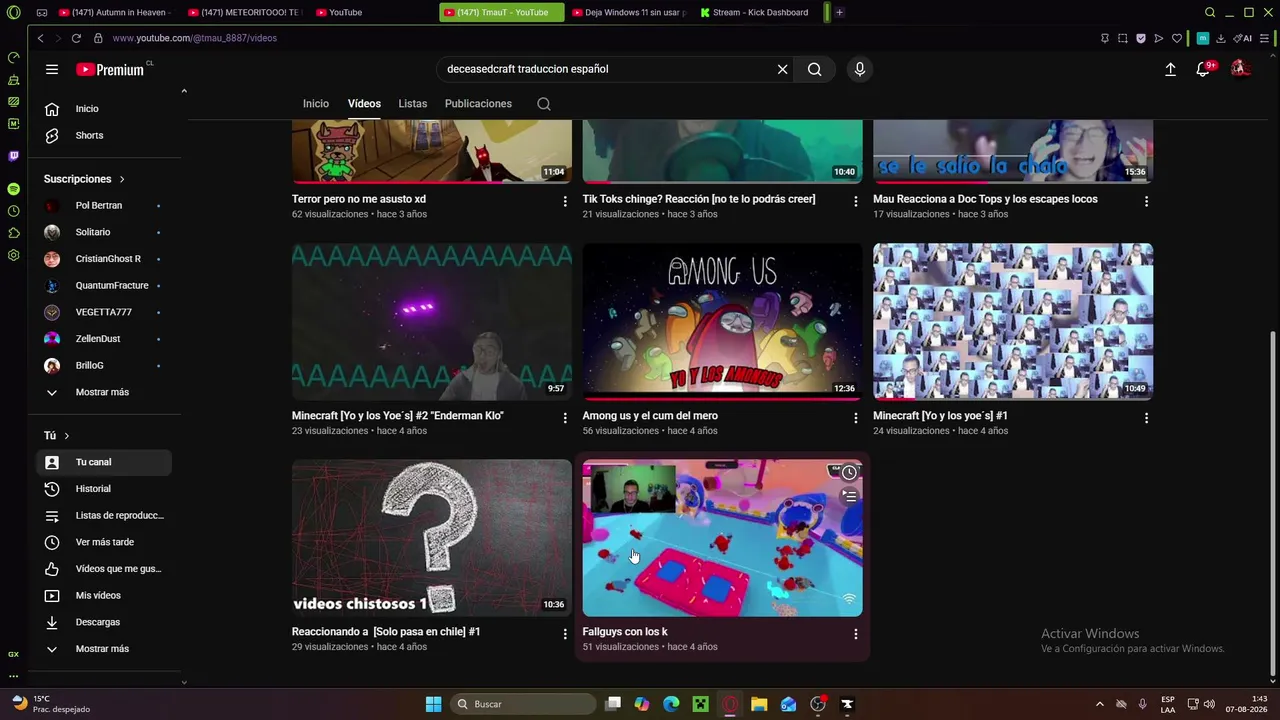Screen dimensions: 1280x720
Task: Reload the current page
Action: point(76,38)
